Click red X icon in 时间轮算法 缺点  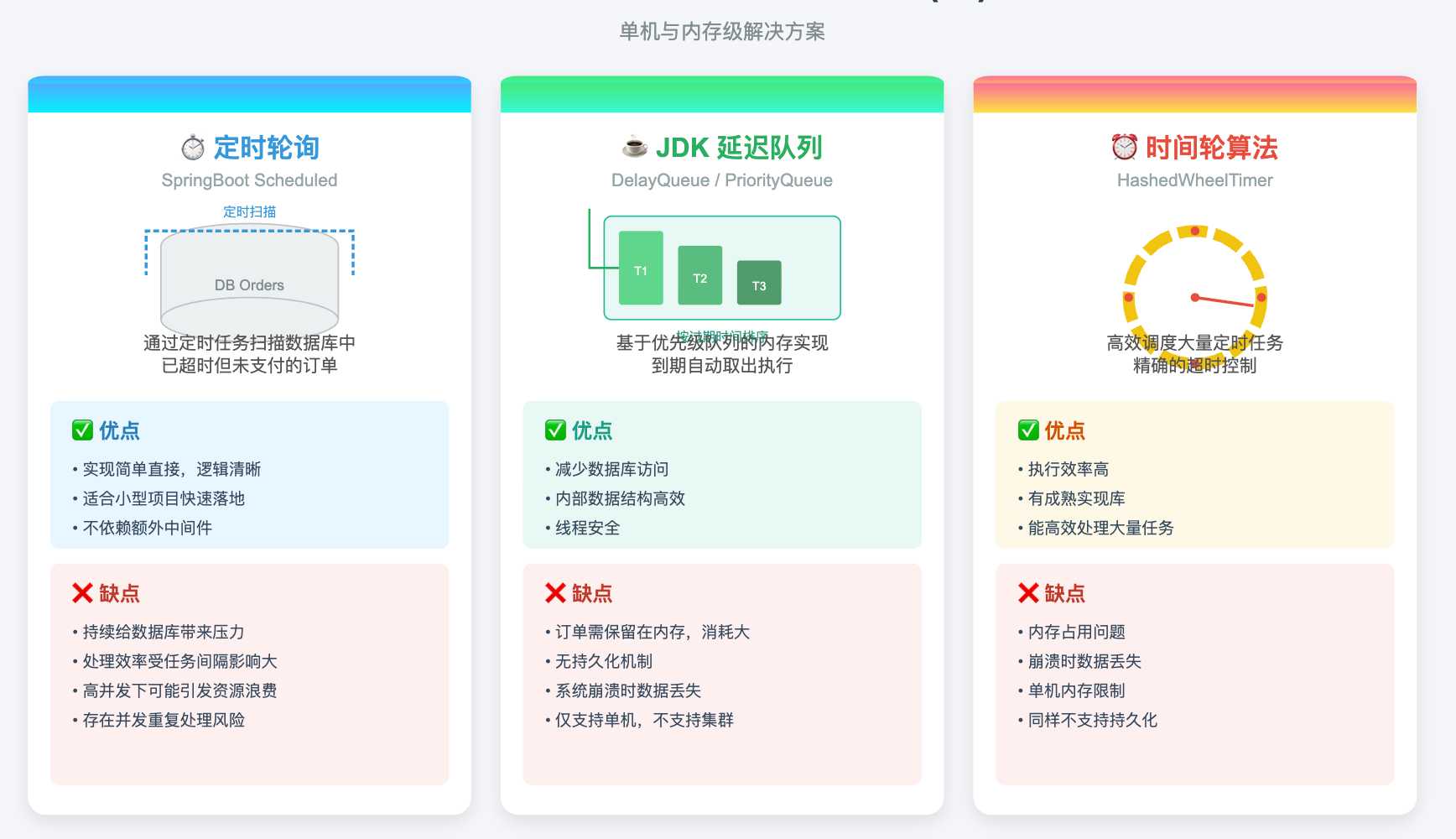pos(1028,593)
